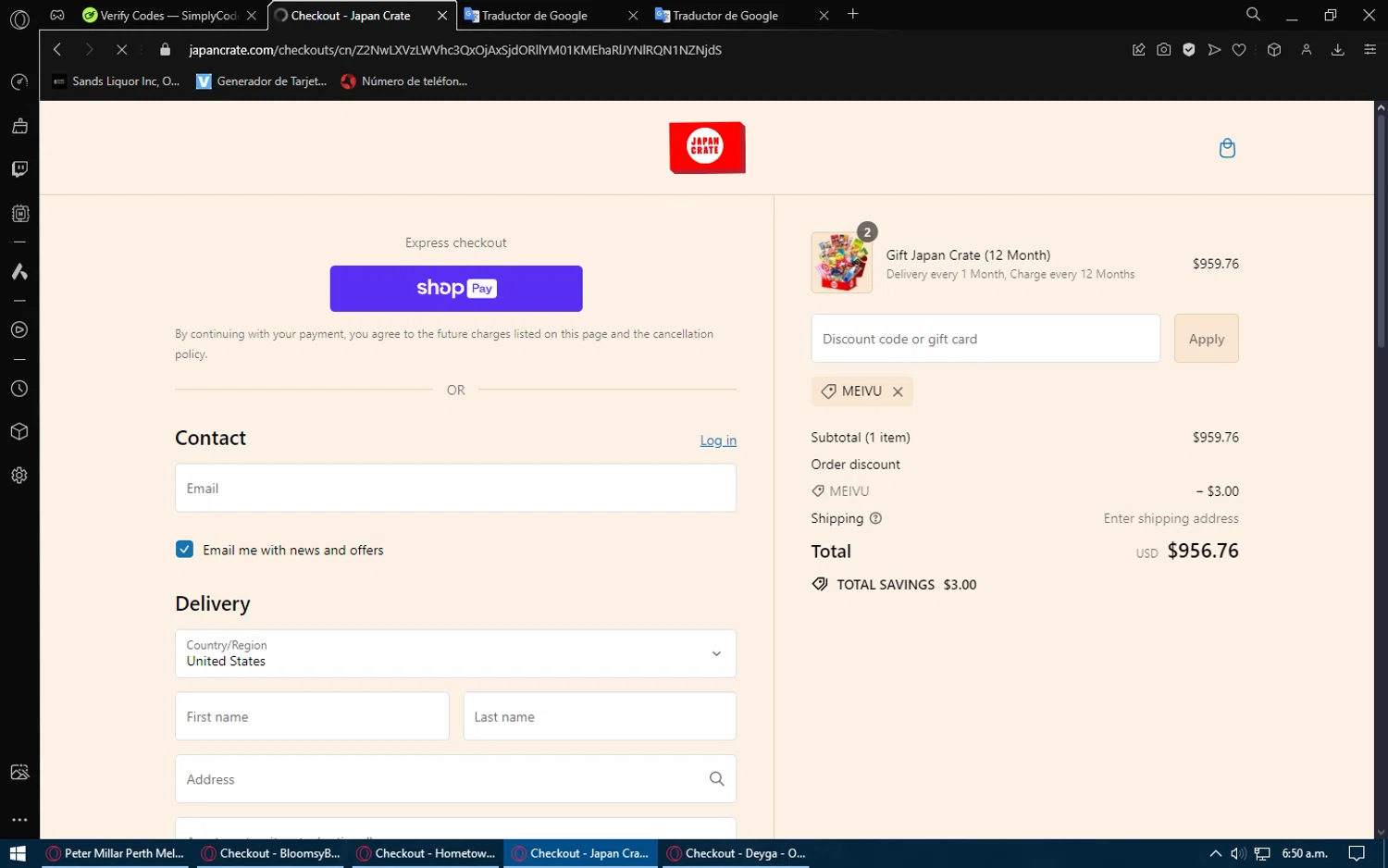Click the discount code or gift card field
Image resolution: width=1388 pixels, height=868 pixels.
[985, 339]
